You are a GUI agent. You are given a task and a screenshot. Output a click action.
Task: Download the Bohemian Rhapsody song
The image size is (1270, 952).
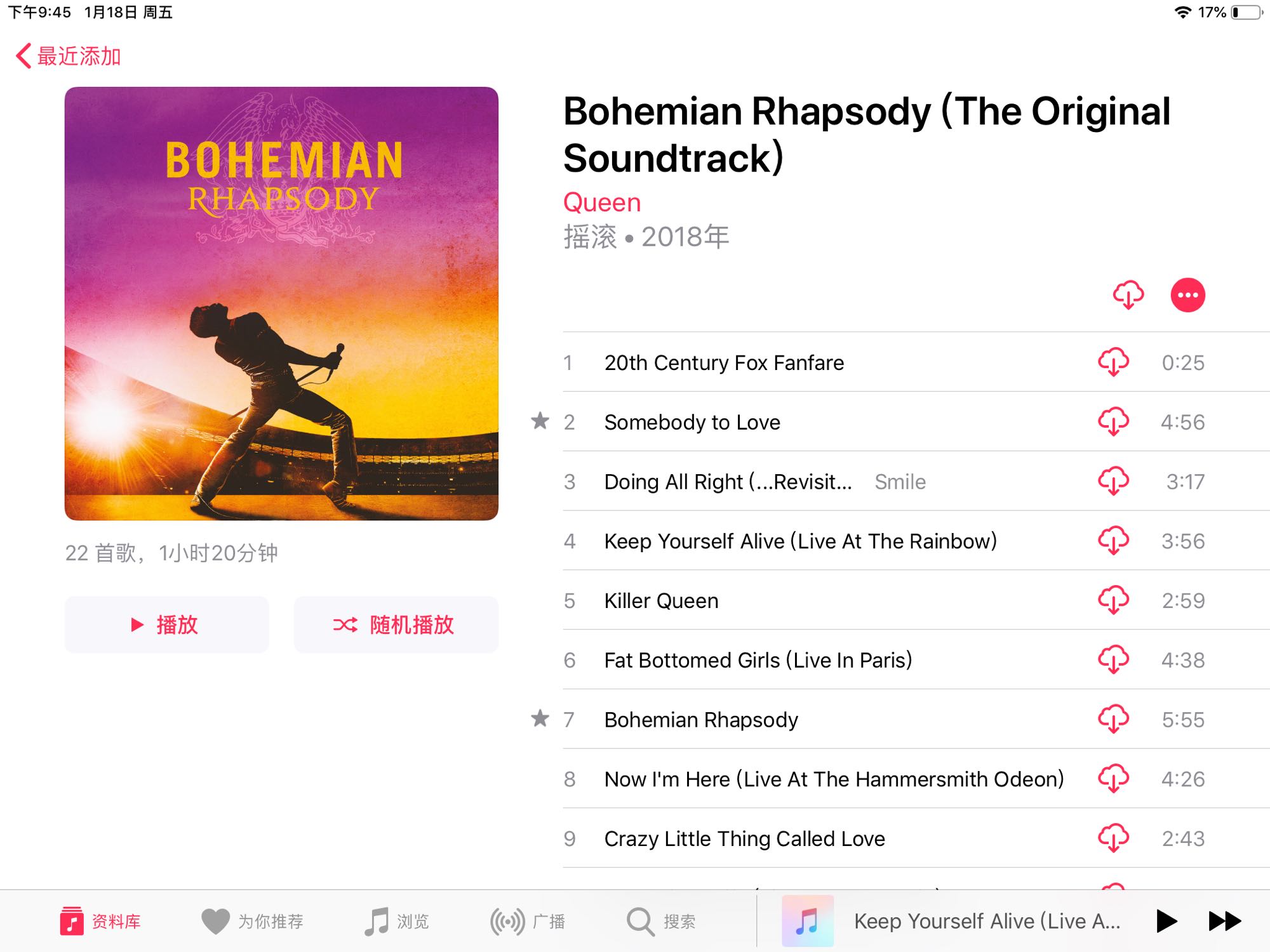tap(1113, 719)
